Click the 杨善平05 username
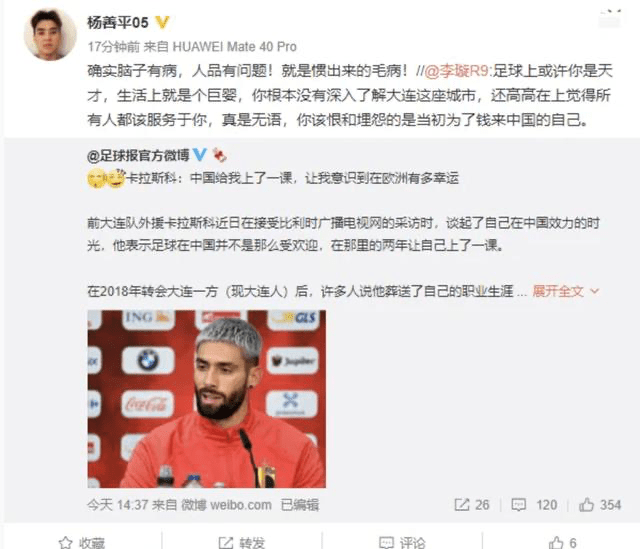Viewport: 640px width, 549px height. coord(118,22)
